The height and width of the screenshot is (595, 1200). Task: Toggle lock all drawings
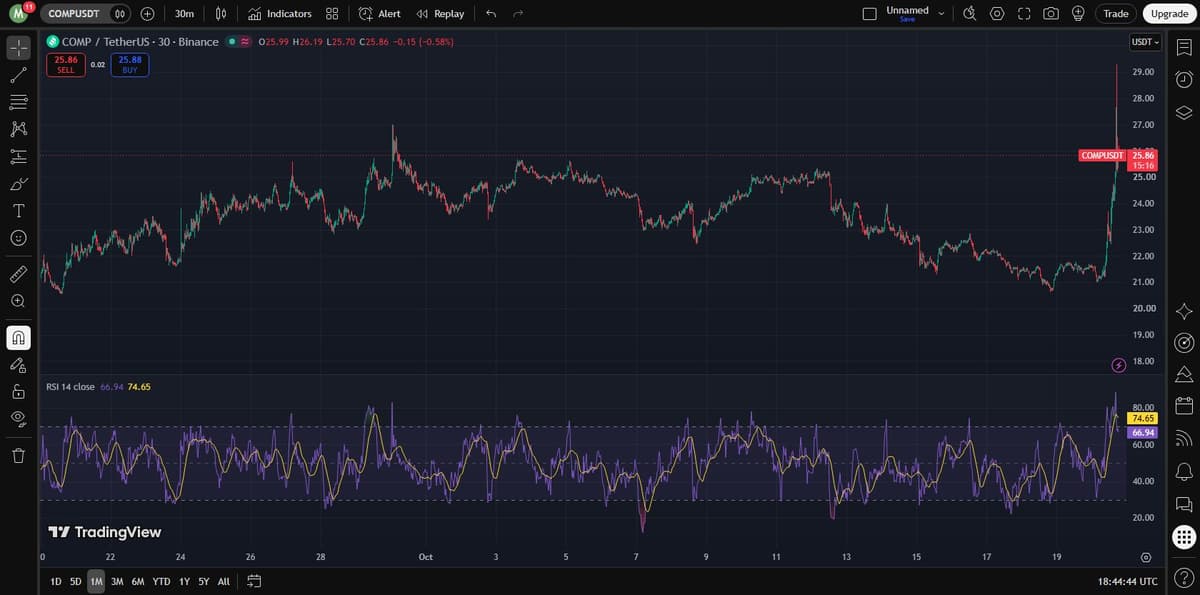tap(18, 391)
